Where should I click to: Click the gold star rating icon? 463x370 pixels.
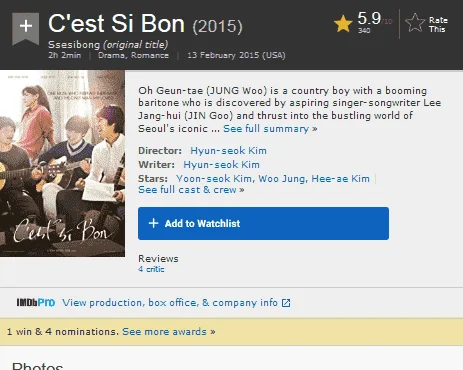[x=343, y=24]
